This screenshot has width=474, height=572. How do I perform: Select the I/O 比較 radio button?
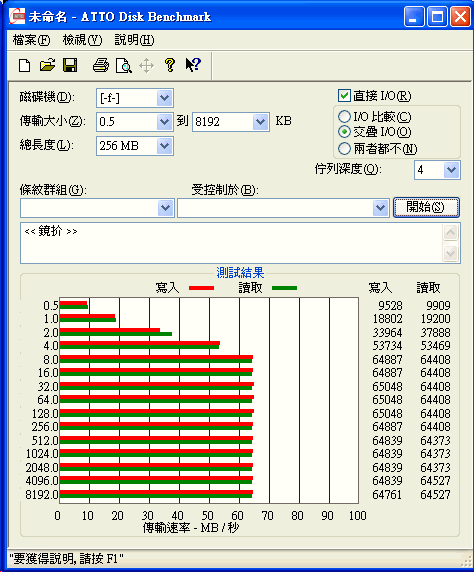pos(344,117)
